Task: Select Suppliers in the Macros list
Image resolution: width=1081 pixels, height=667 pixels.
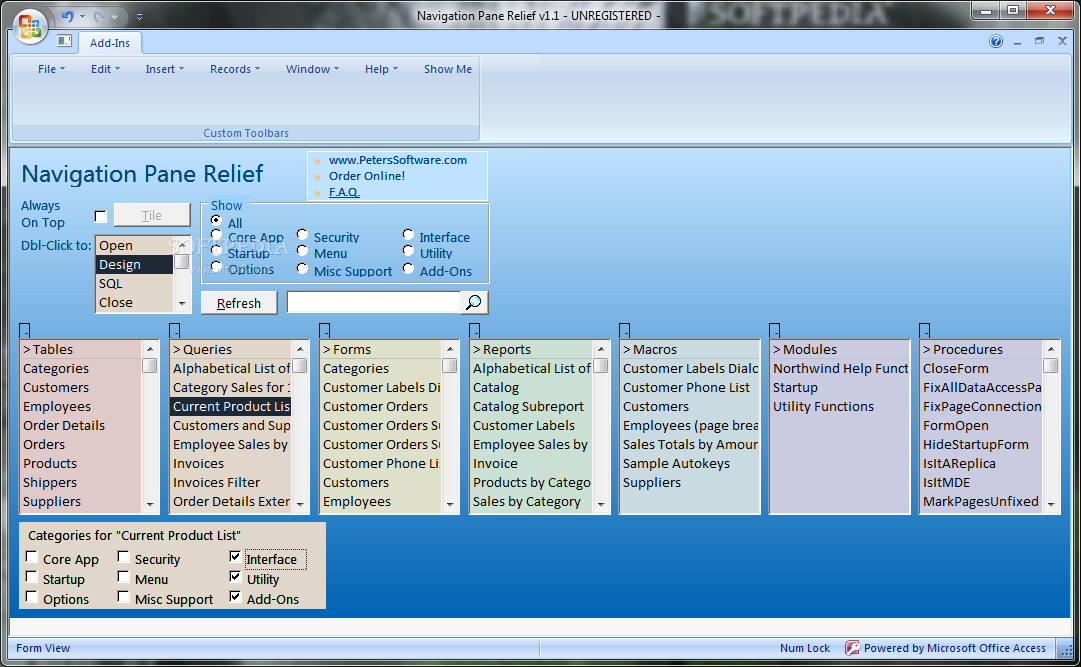Action: pyautogui.click(x=689, y=482)
